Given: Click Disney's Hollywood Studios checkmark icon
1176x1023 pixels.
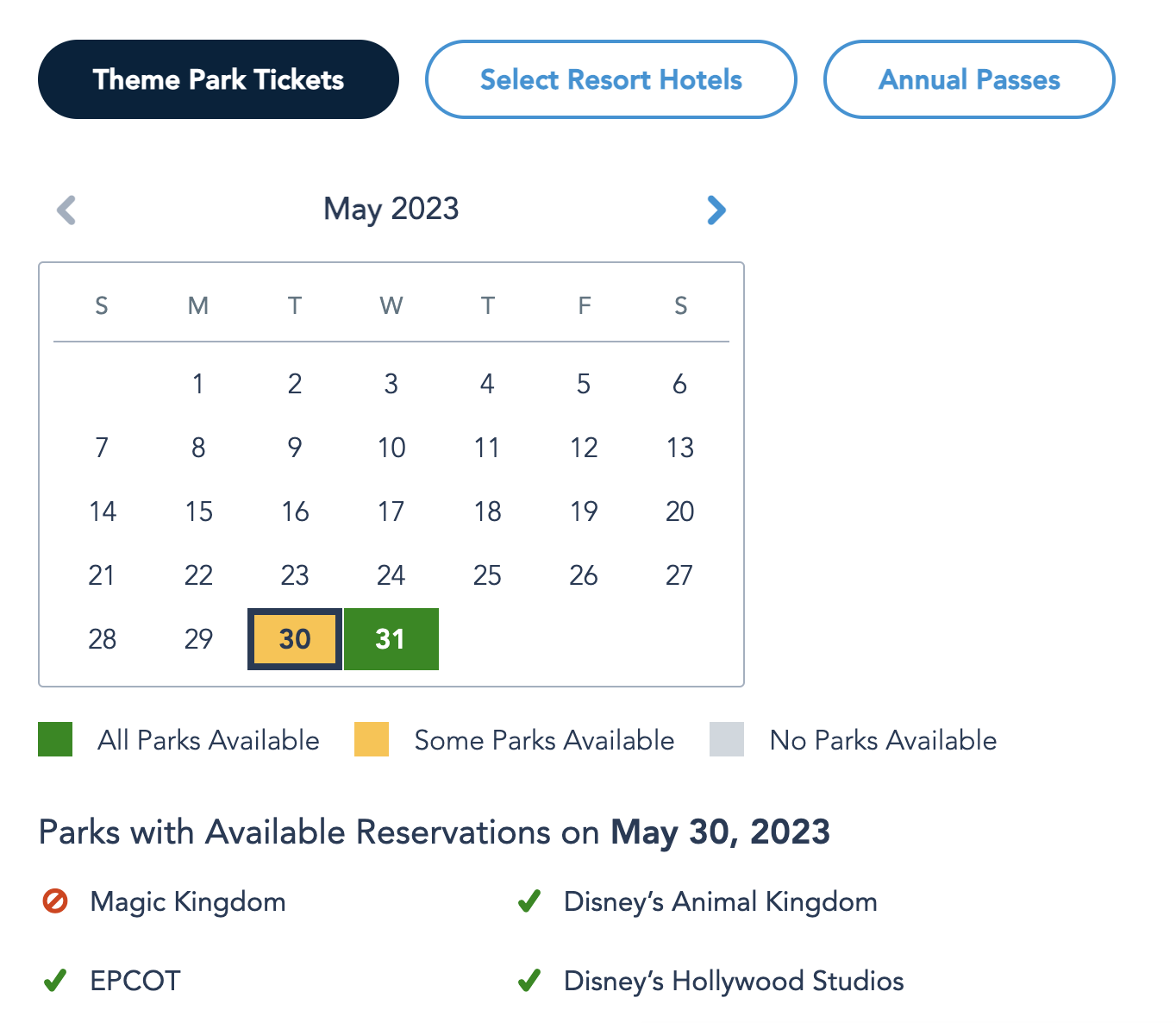Looking at the screenshot, I should coord(529,981).
